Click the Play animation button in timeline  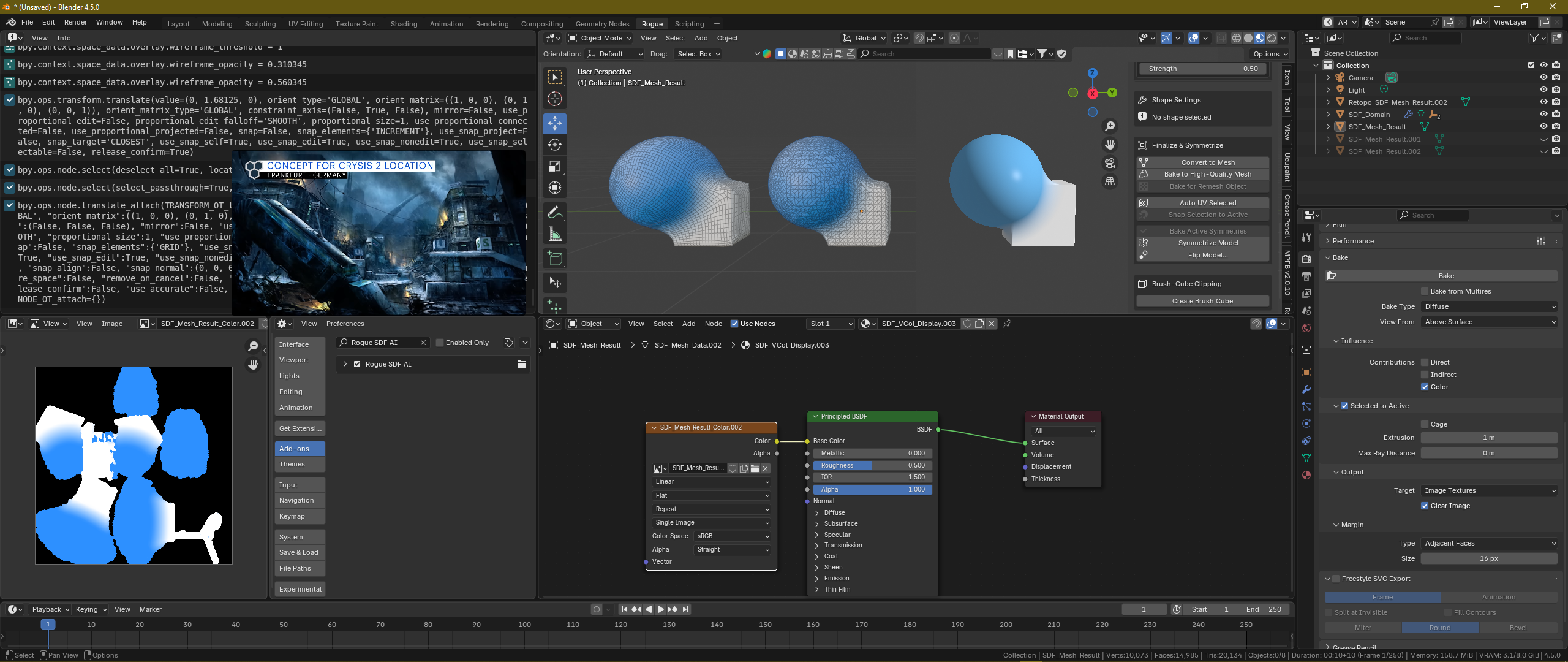tap(660, 609)
